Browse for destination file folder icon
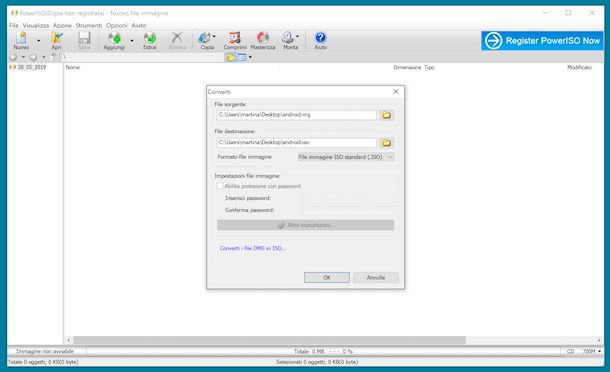This screenshot has width=610, height=372. point(386,143)
